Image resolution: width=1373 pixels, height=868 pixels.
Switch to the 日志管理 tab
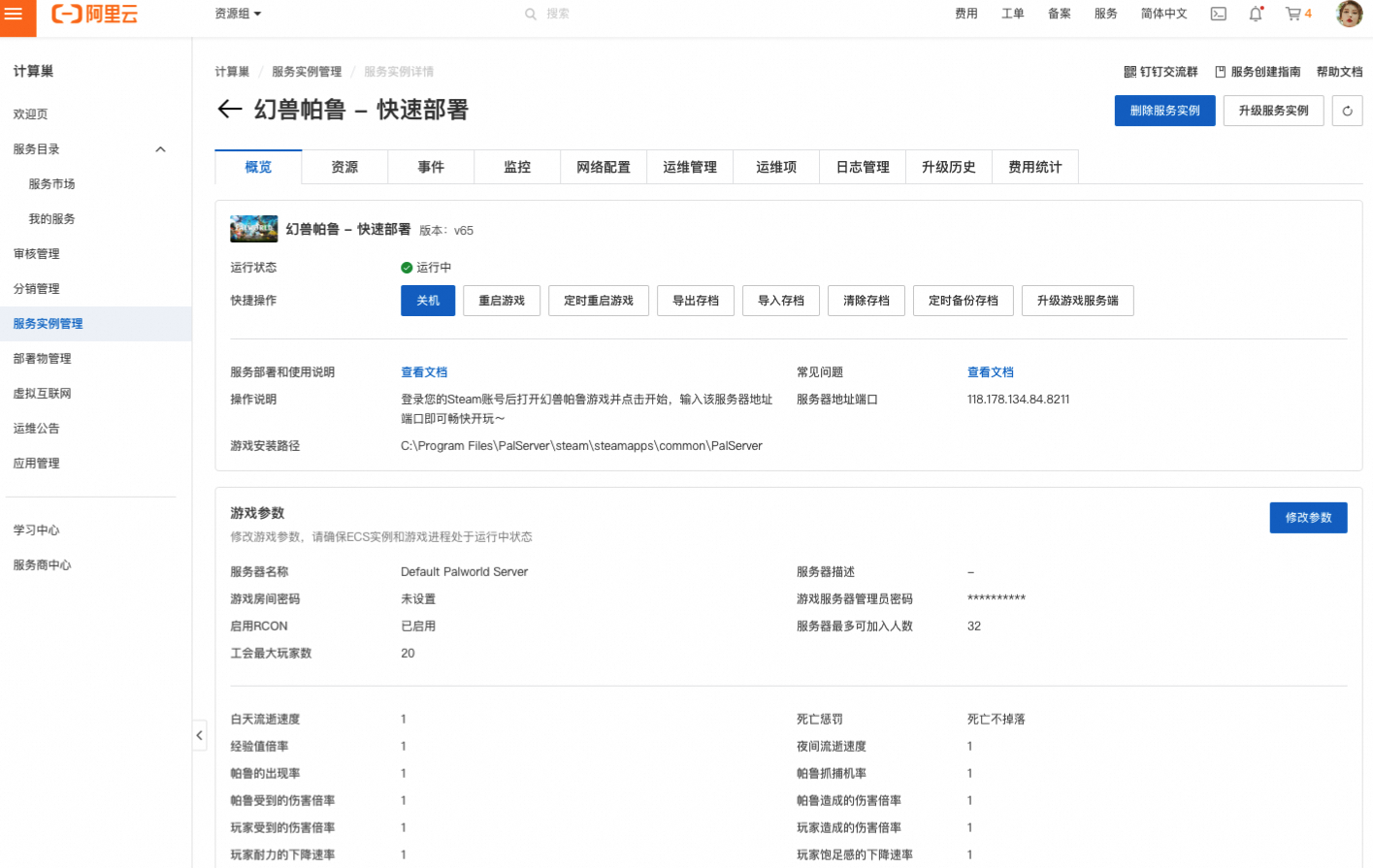pyautogui.click(x=863, y=167)
